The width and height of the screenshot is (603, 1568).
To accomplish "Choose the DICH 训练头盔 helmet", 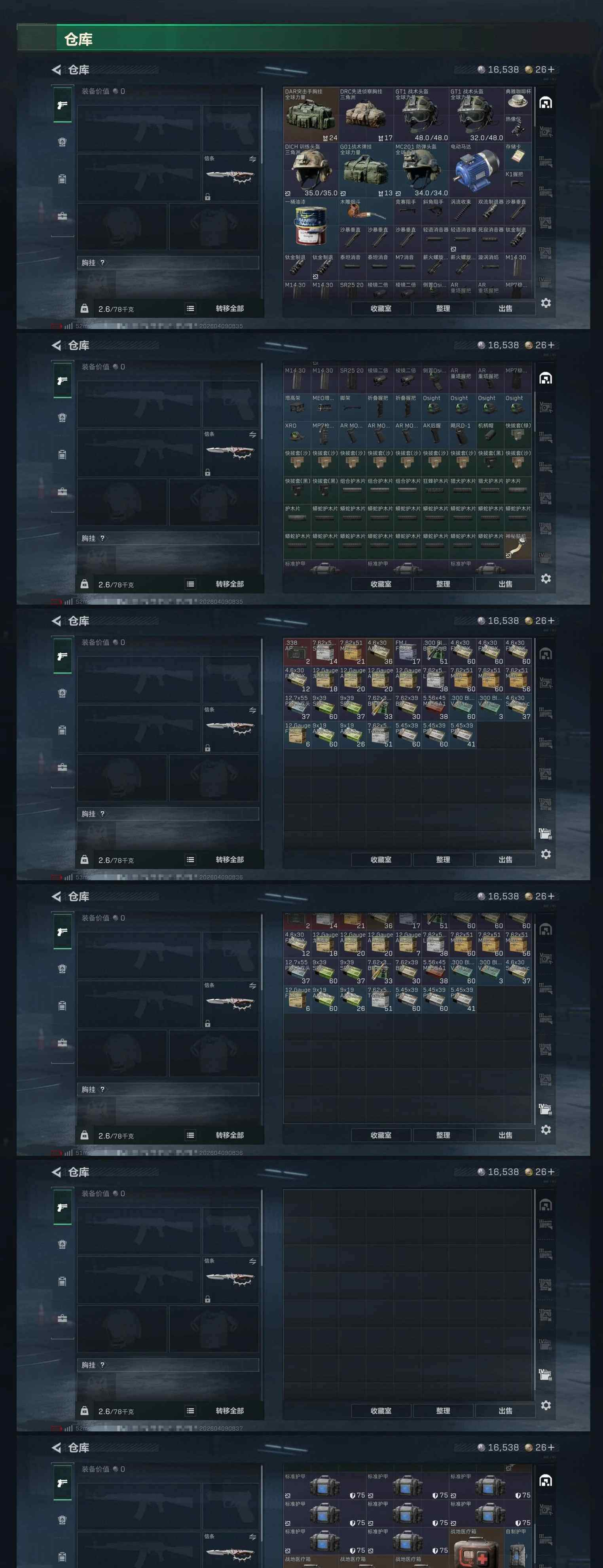I will click(310, 170).
